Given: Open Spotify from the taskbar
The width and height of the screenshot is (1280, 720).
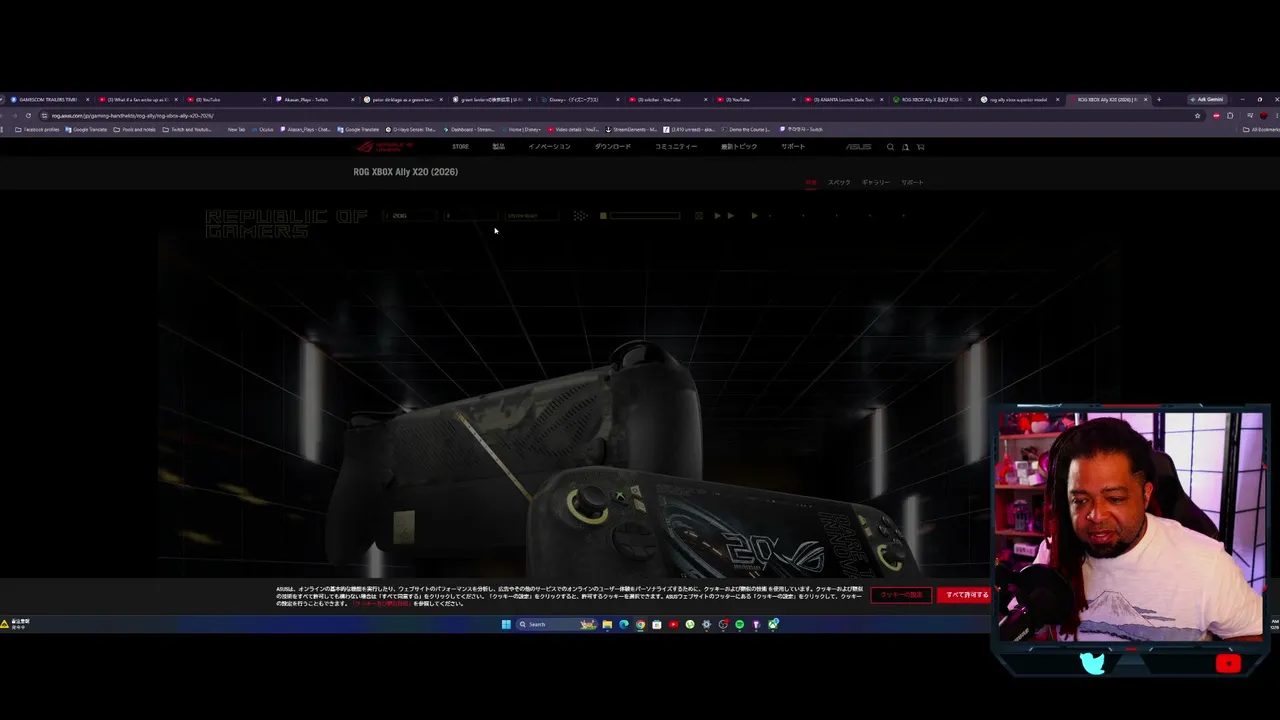Looking at the screenshot, I should coord(739,624).
